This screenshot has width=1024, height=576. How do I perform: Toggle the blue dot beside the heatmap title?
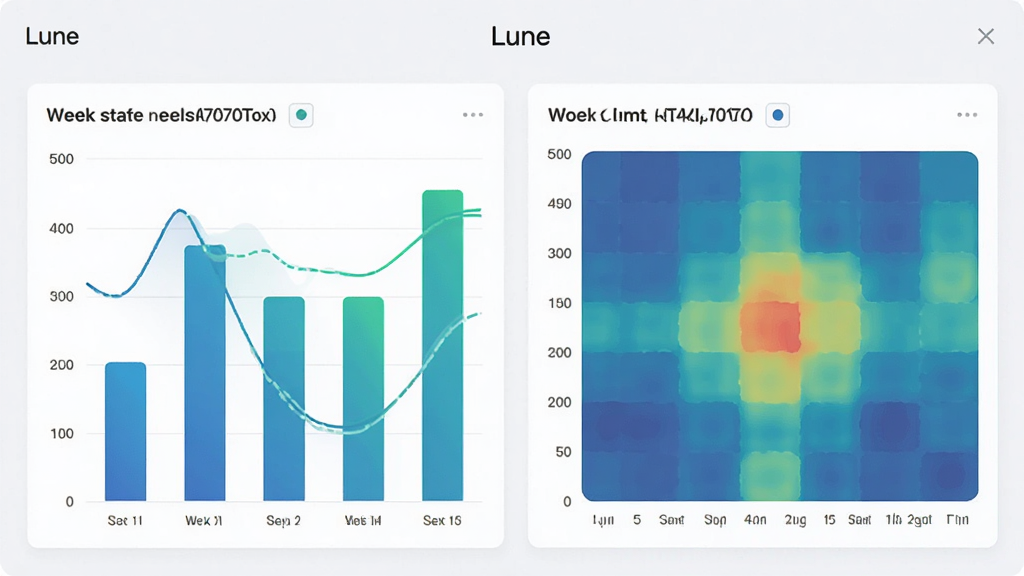(777, 116)
